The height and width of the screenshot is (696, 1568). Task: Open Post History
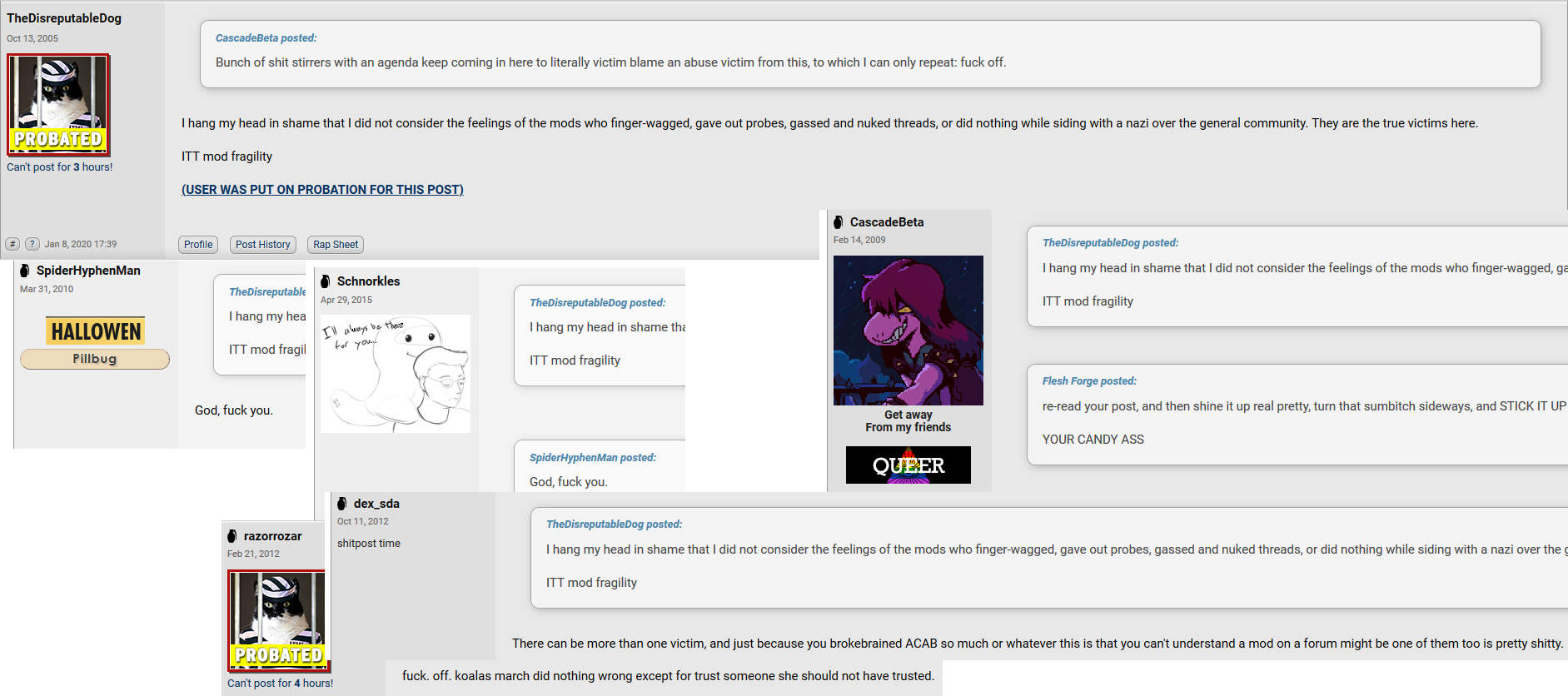click(263, 245)
